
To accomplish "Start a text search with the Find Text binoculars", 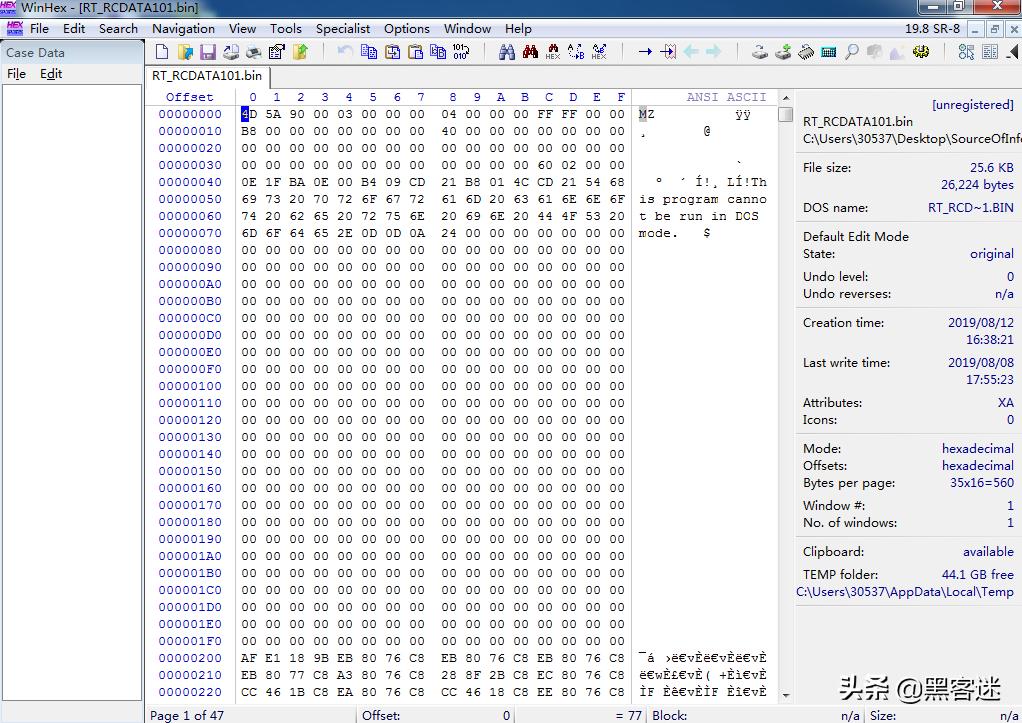I will coord(506,50).
